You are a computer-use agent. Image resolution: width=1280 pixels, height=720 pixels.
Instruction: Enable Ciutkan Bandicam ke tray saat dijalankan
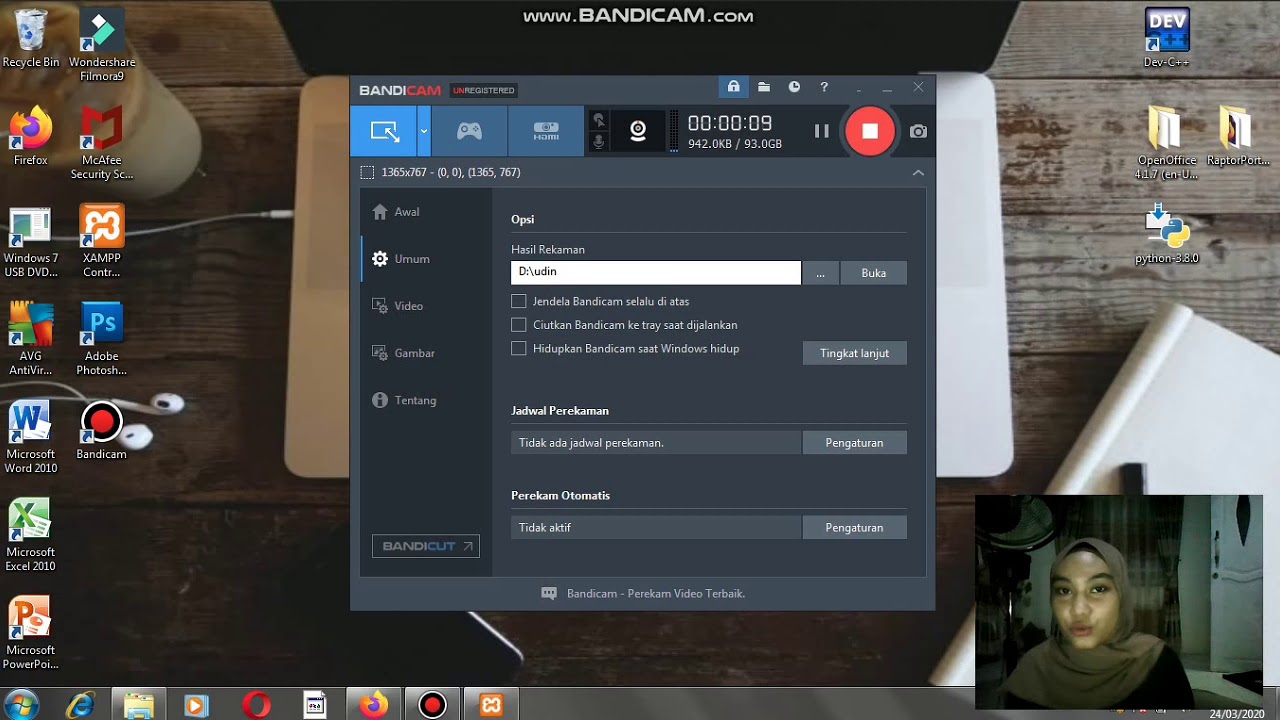518,325
